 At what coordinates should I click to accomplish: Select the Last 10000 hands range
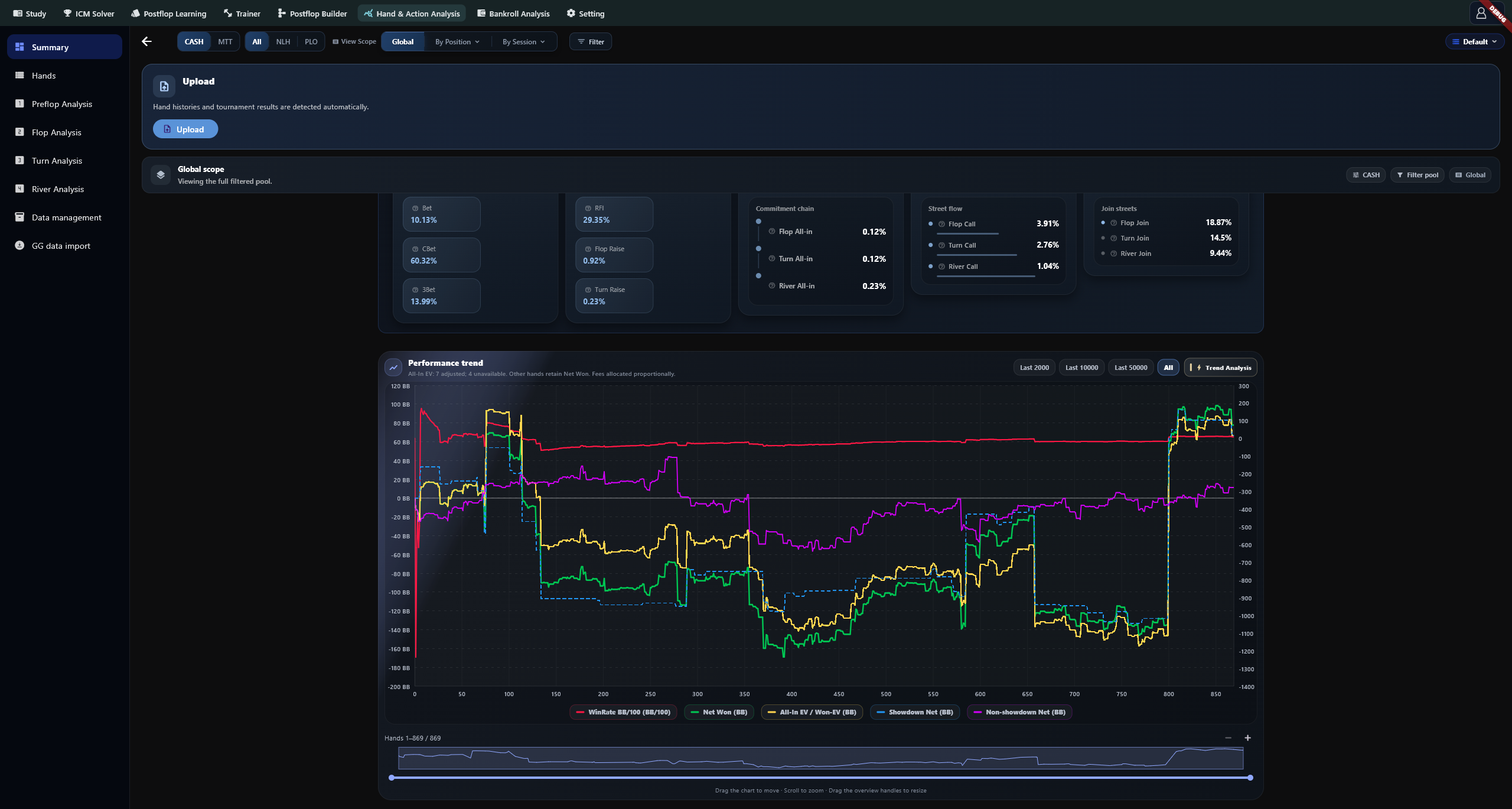[x=1081, y=368]
